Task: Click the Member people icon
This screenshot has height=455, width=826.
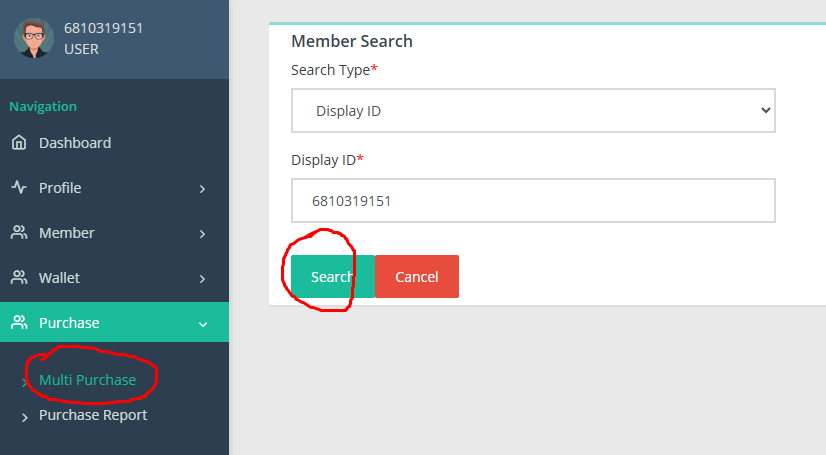Action: point(19,233)
